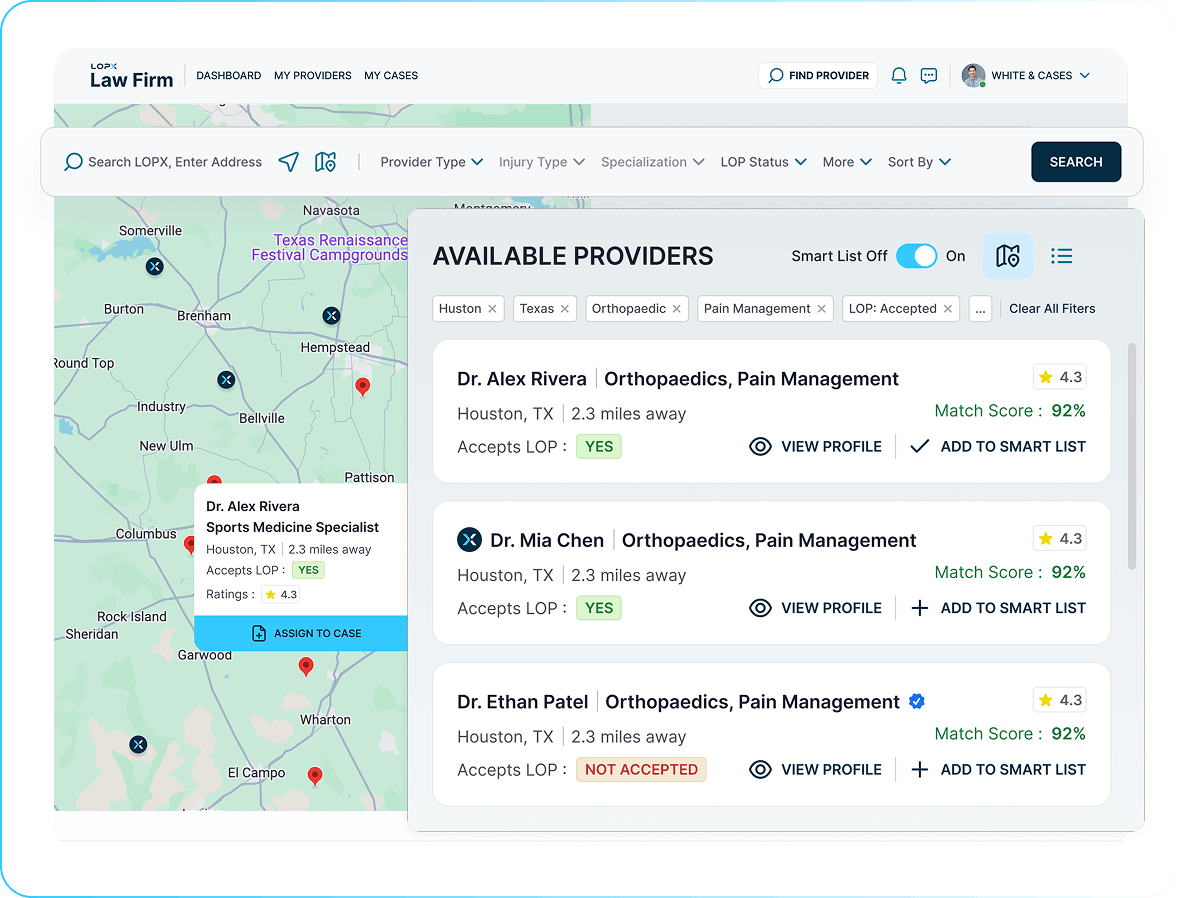The width and height of the screenshot is (1184, 898).
Task: Assign Dr. Alex Rivera to case
Action: pos(301,633)
